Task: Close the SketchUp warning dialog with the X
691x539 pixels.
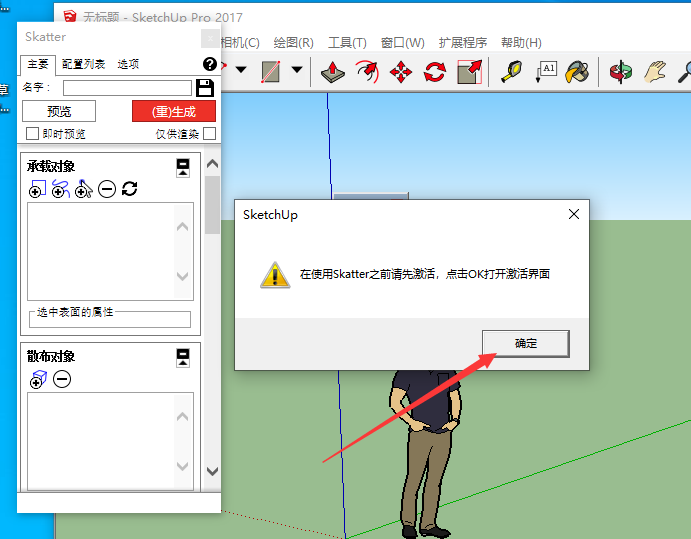Action: 574,214
